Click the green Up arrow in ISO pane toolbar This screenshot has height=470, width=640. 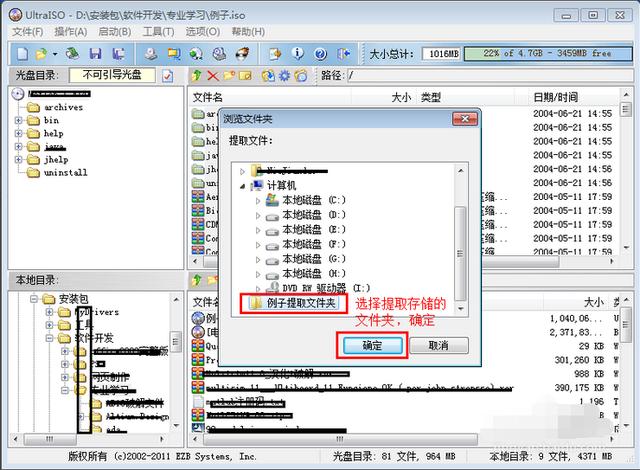point(197,75)
